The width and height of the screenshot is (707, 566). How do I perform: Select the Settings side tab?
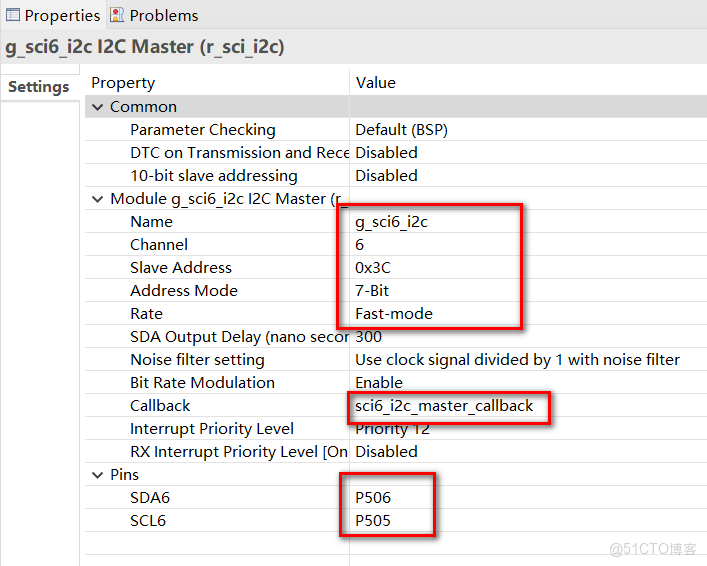click(38, 87)
